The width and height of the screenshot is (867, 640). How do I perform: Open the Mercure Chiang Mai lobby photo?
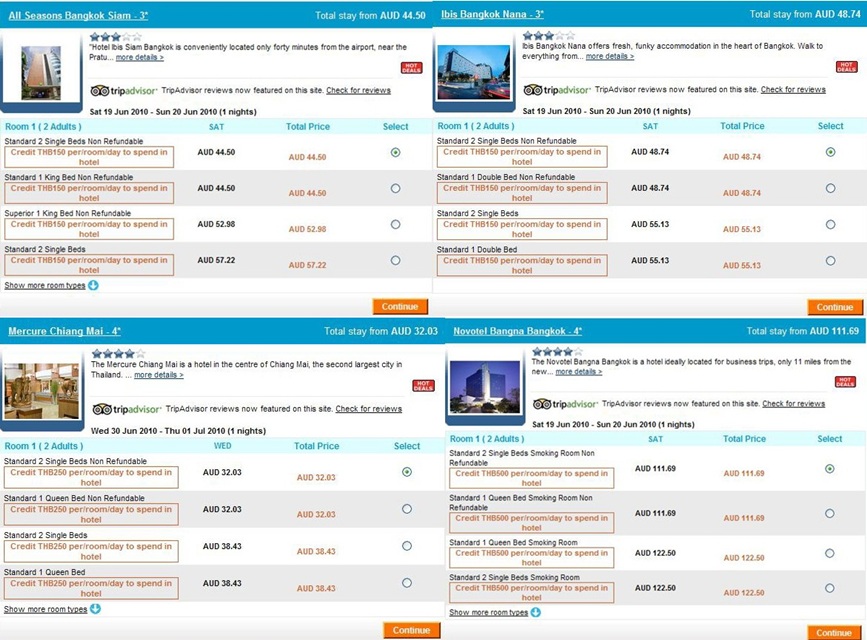point(41,391)
